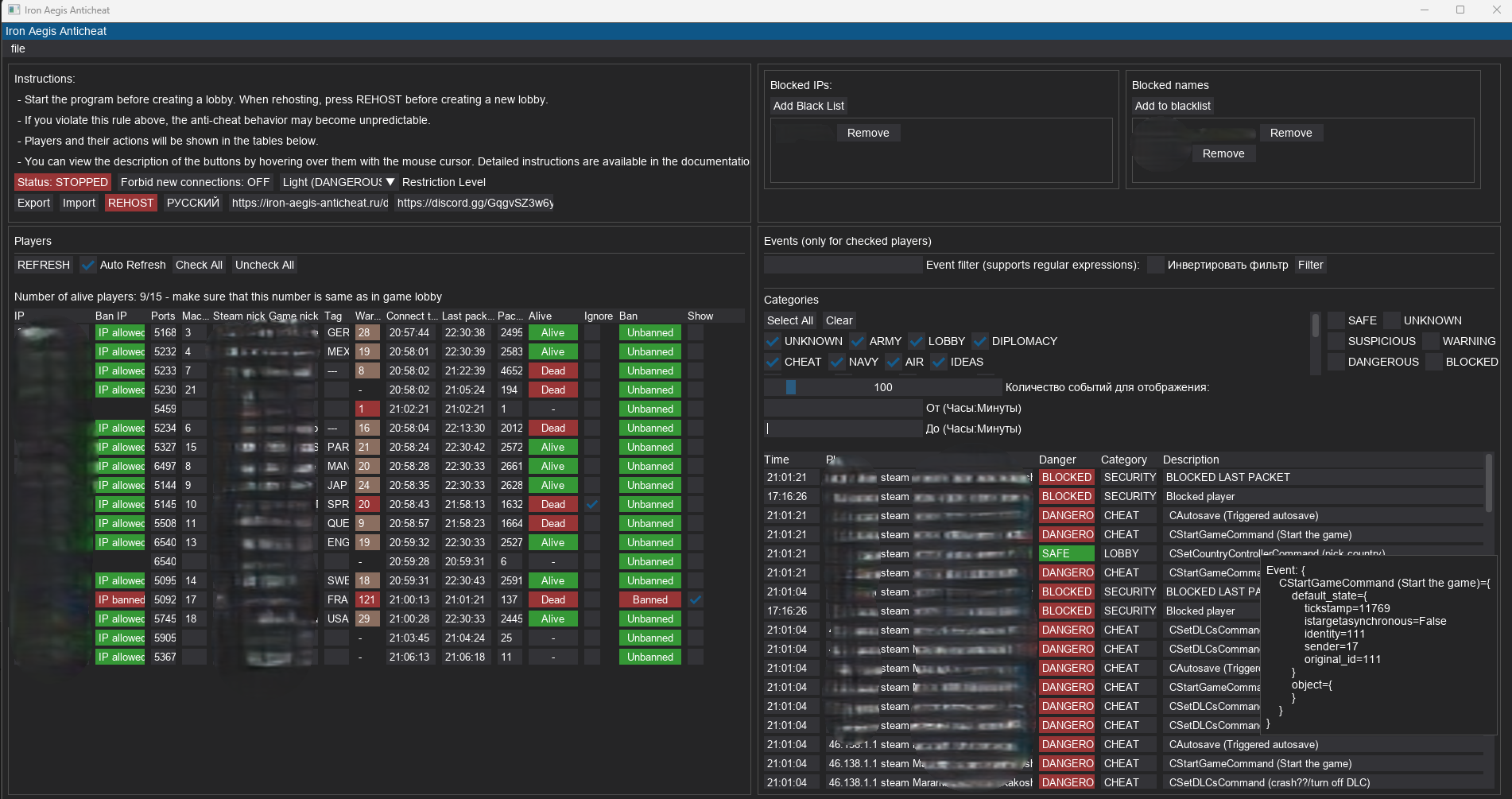Open the iron-aegis-anticheat.ru documentation link
1512x799 pixels.
pos(308,203)
